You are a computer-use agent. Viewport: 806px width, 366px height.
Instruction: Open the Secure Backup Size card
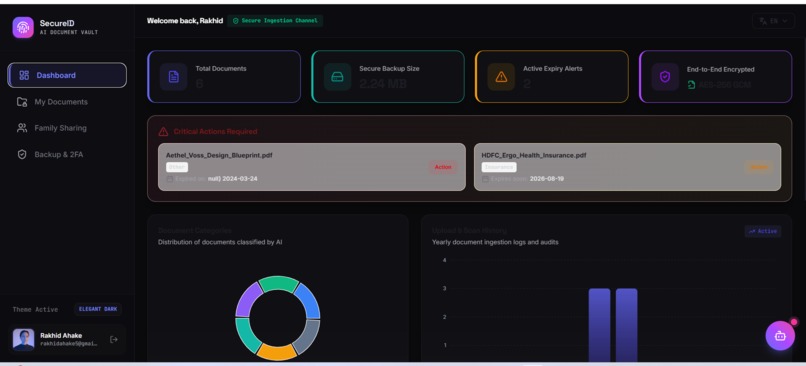point(388,77)
